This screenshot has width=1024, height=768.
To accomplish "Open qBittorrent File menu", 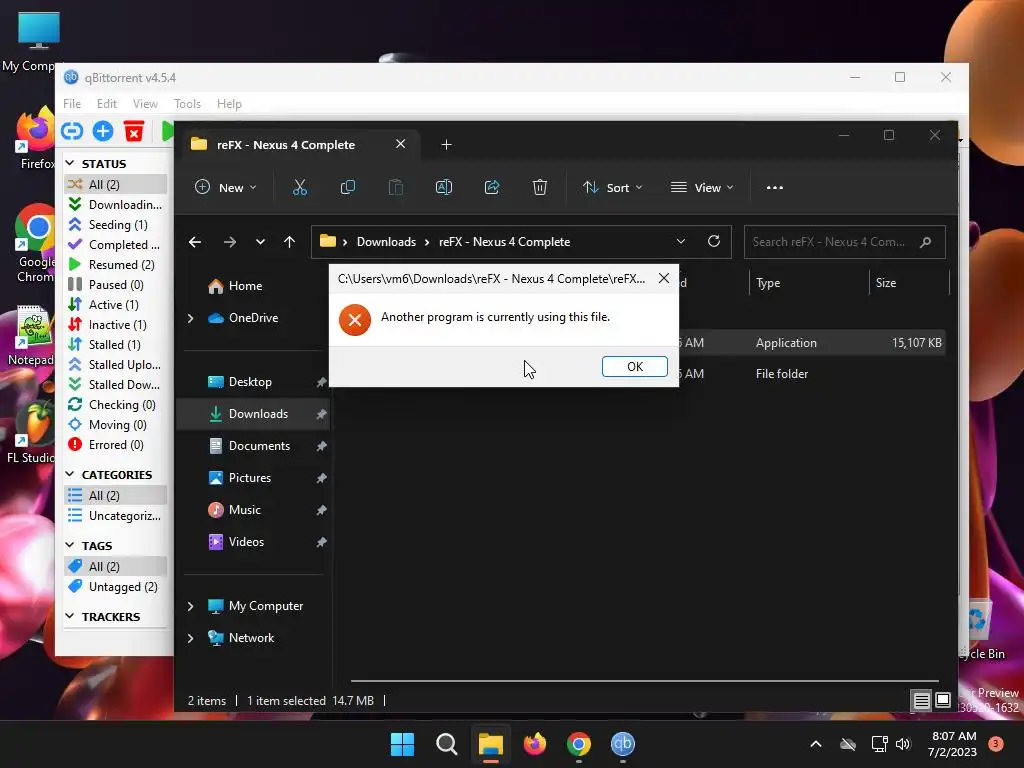I will [72, 104].
